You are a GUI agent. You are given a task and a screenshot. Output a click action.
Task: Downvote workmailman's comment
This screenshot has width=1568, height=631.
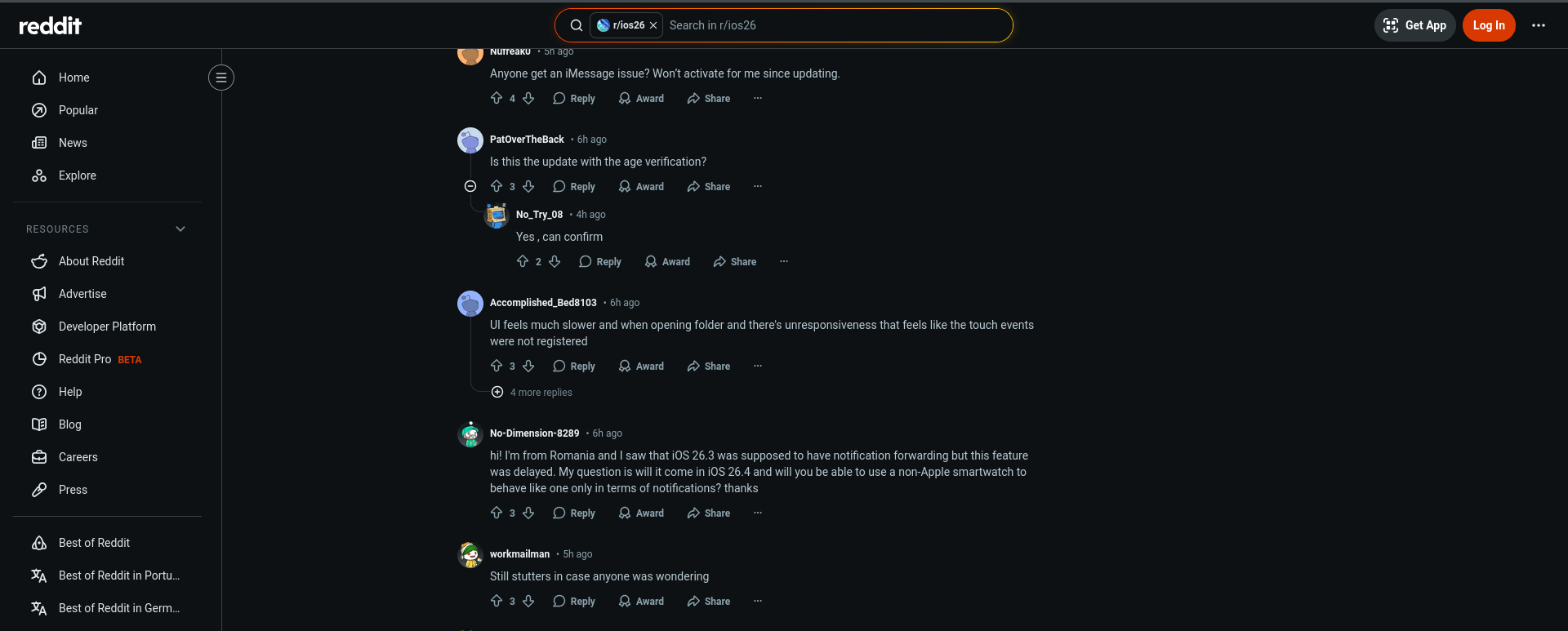[x=528, y=602]
